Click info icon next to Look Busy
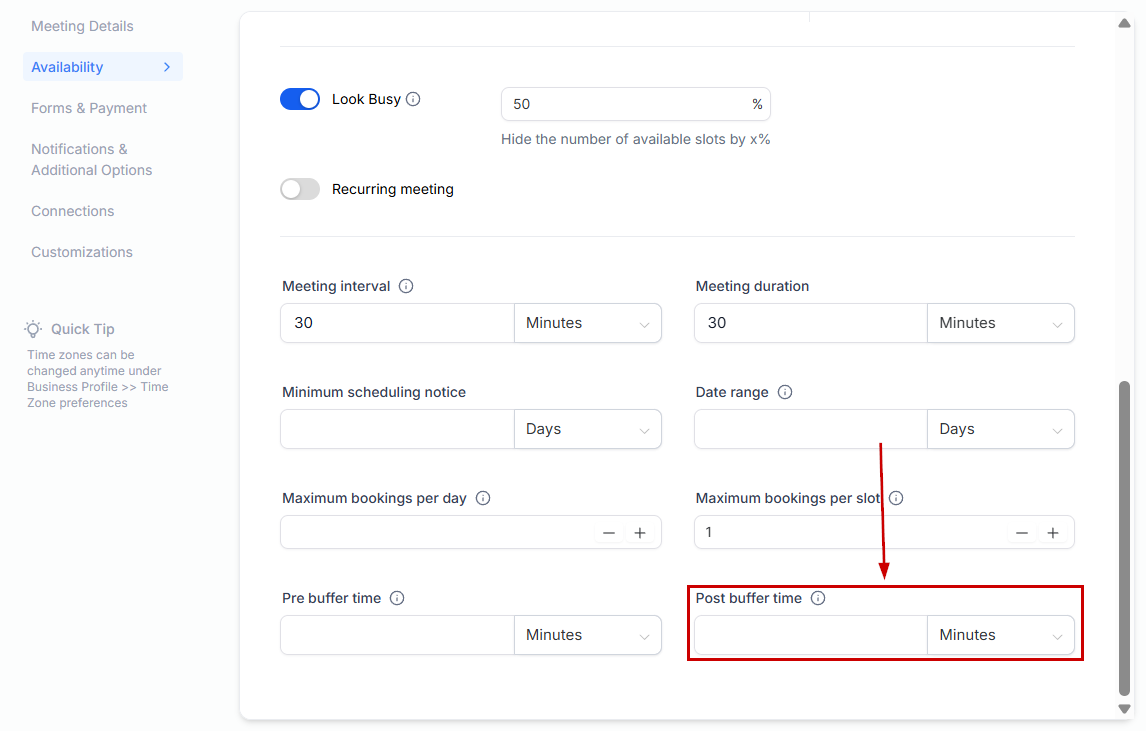The width and height of the screenshot is (1146, 731). click(413, 100)
